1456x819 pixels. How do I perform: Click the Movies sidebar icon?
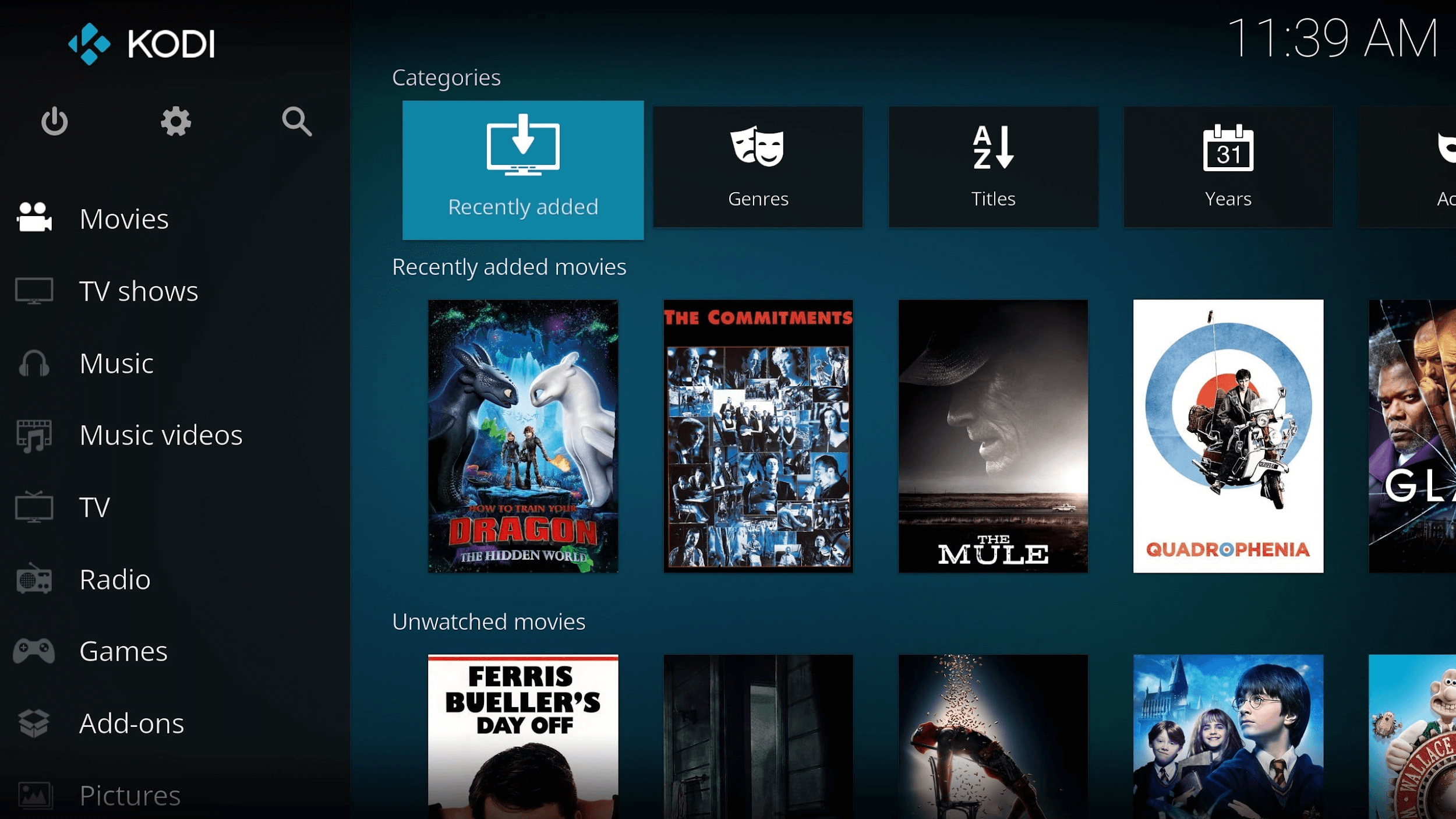pos(36,218)
